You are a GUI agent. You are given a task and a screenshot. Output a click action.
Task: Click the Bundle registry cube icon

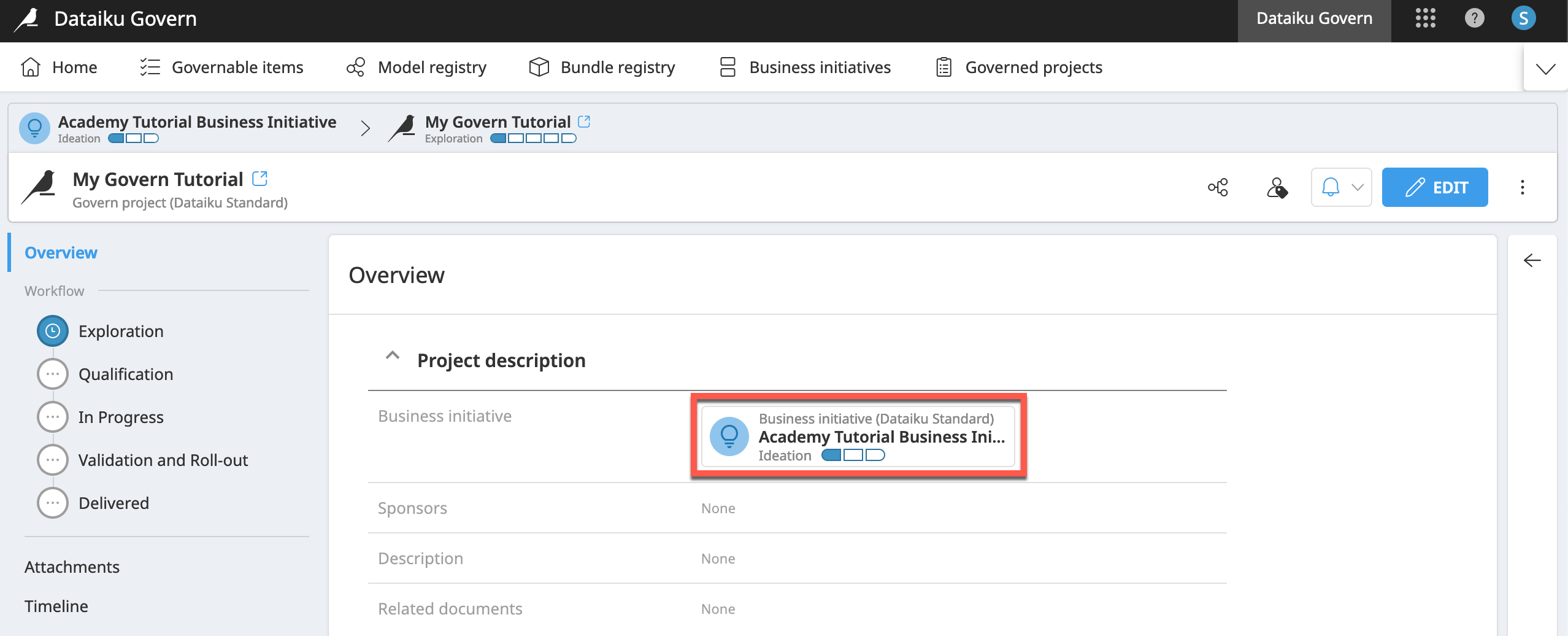click(x=539, y=67)
